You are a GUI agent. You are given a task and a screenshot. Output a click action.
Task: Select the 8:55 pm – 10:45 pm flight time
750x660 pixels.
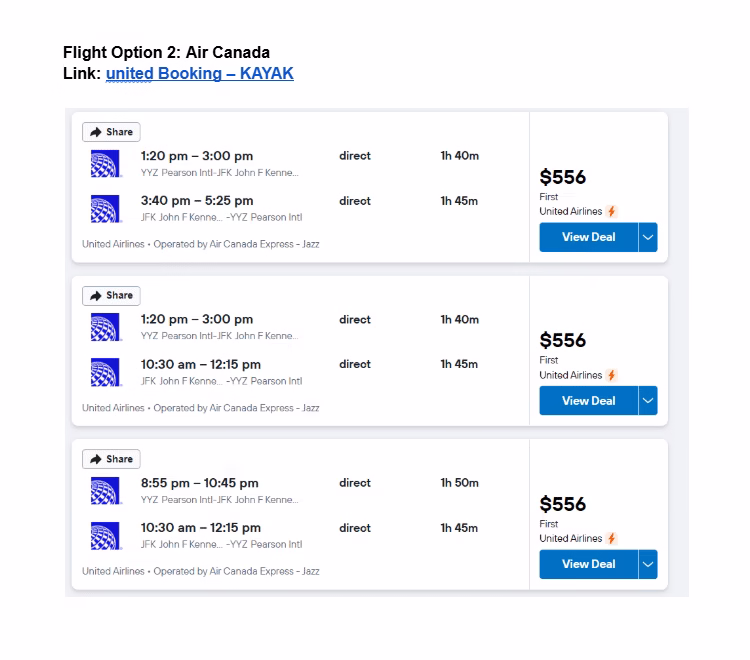point(199,483)
